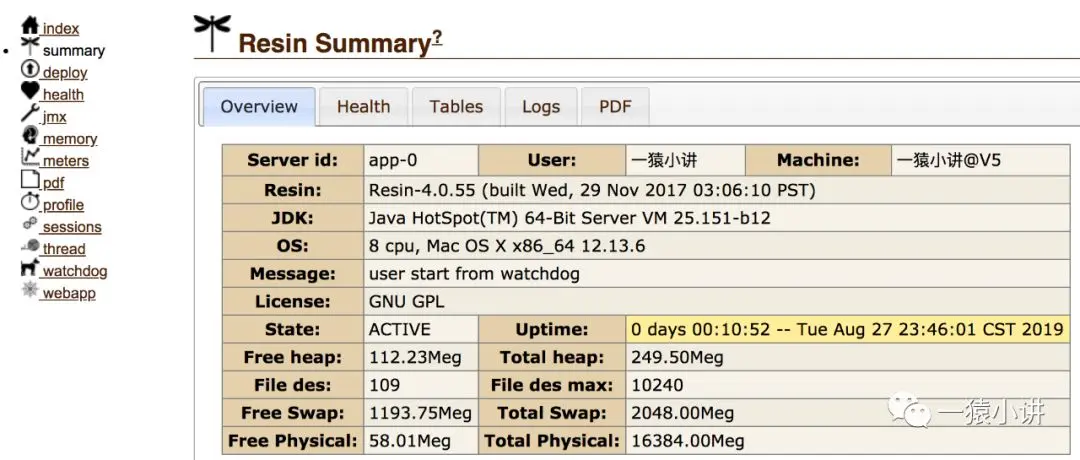The image size is (1080, 460).
Task: Go to the index page link
Action: click(x=61, y=29)
